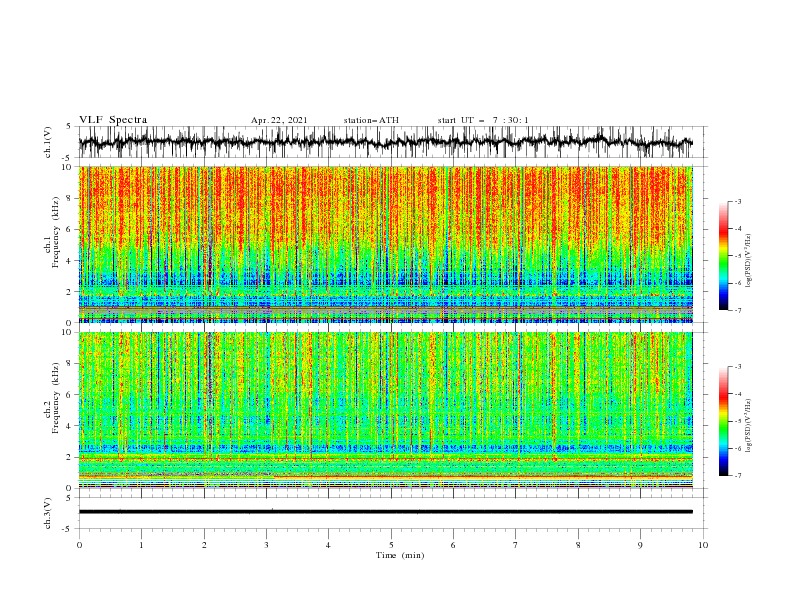Viewport: 792px width, 612px height.
Task: Click the ch.2 spectrogram panel
Action: coord(386,410)
